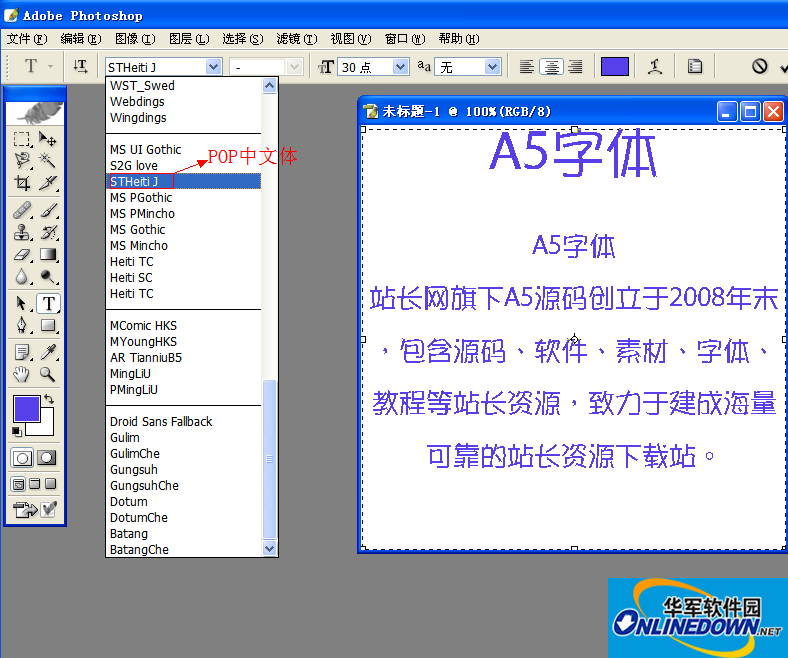This screenshot has height=658, width=788.
Task: Select the Zoom tool
Action: (x=48, y=374)
